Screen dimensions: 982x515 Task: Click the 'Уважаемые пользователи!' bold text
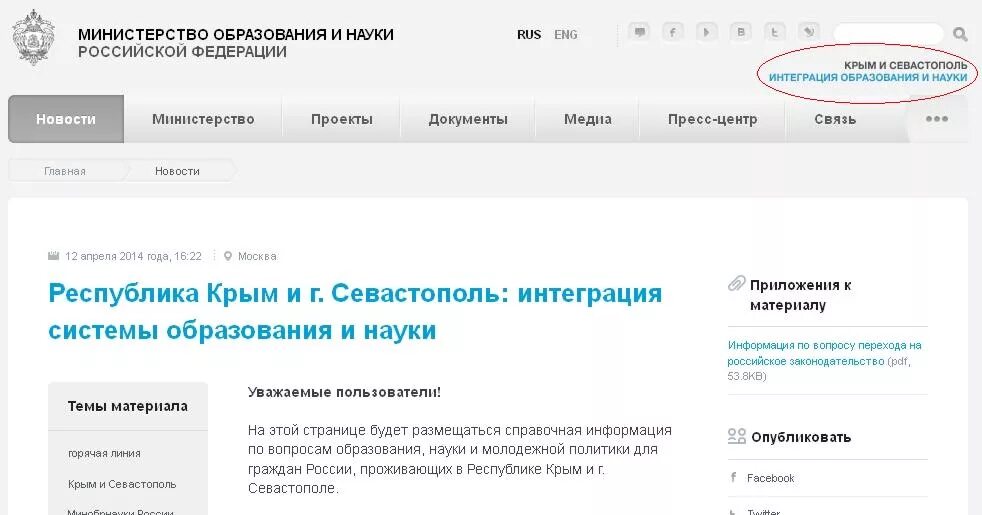344,392
